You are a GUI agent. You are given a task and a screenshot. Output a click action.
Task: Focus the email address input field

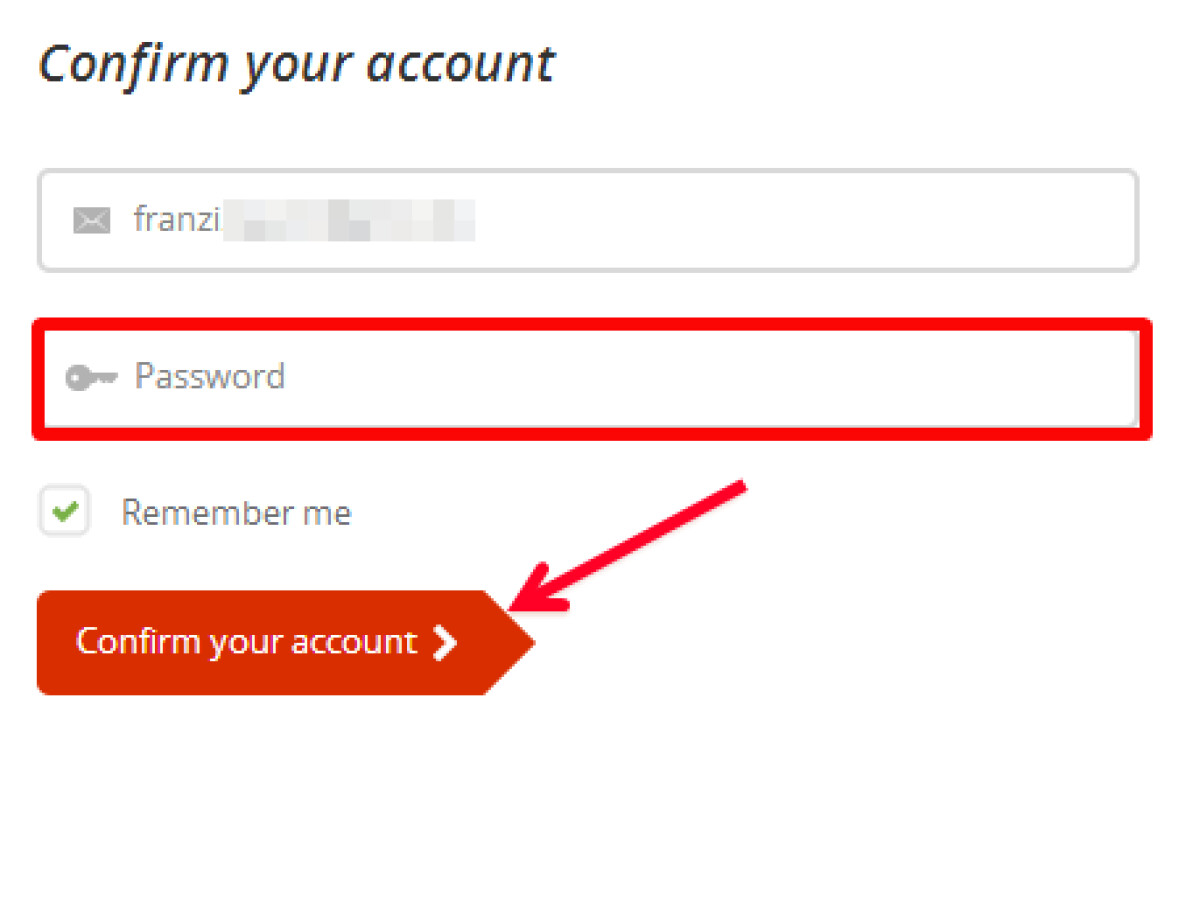pyautogui.click(x=588, y=220)
